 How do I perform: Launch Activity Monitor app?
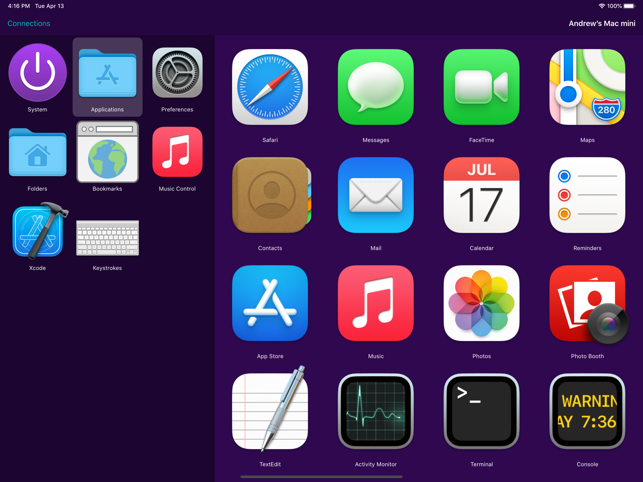point(376,411)
